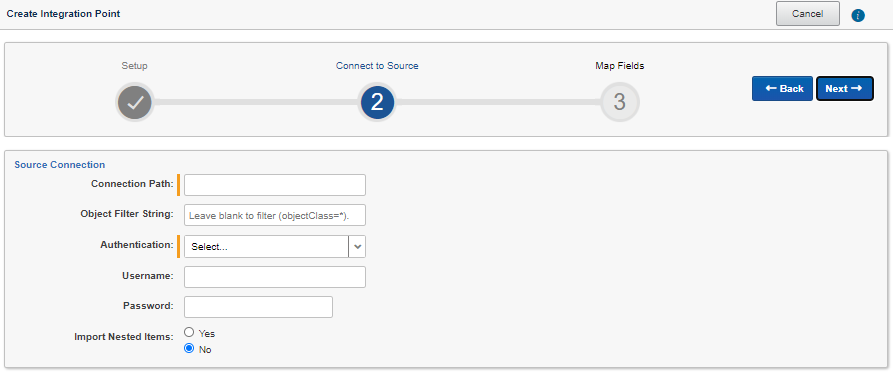Click into the Object Filter String box
Viewport: 893px width, 373px height.
[275, 216]
